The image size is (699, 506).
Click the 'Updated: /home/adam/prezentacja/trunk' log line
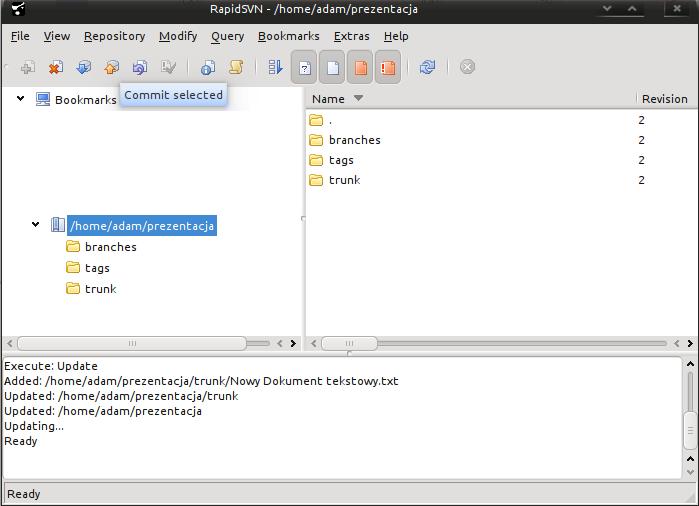121,396
